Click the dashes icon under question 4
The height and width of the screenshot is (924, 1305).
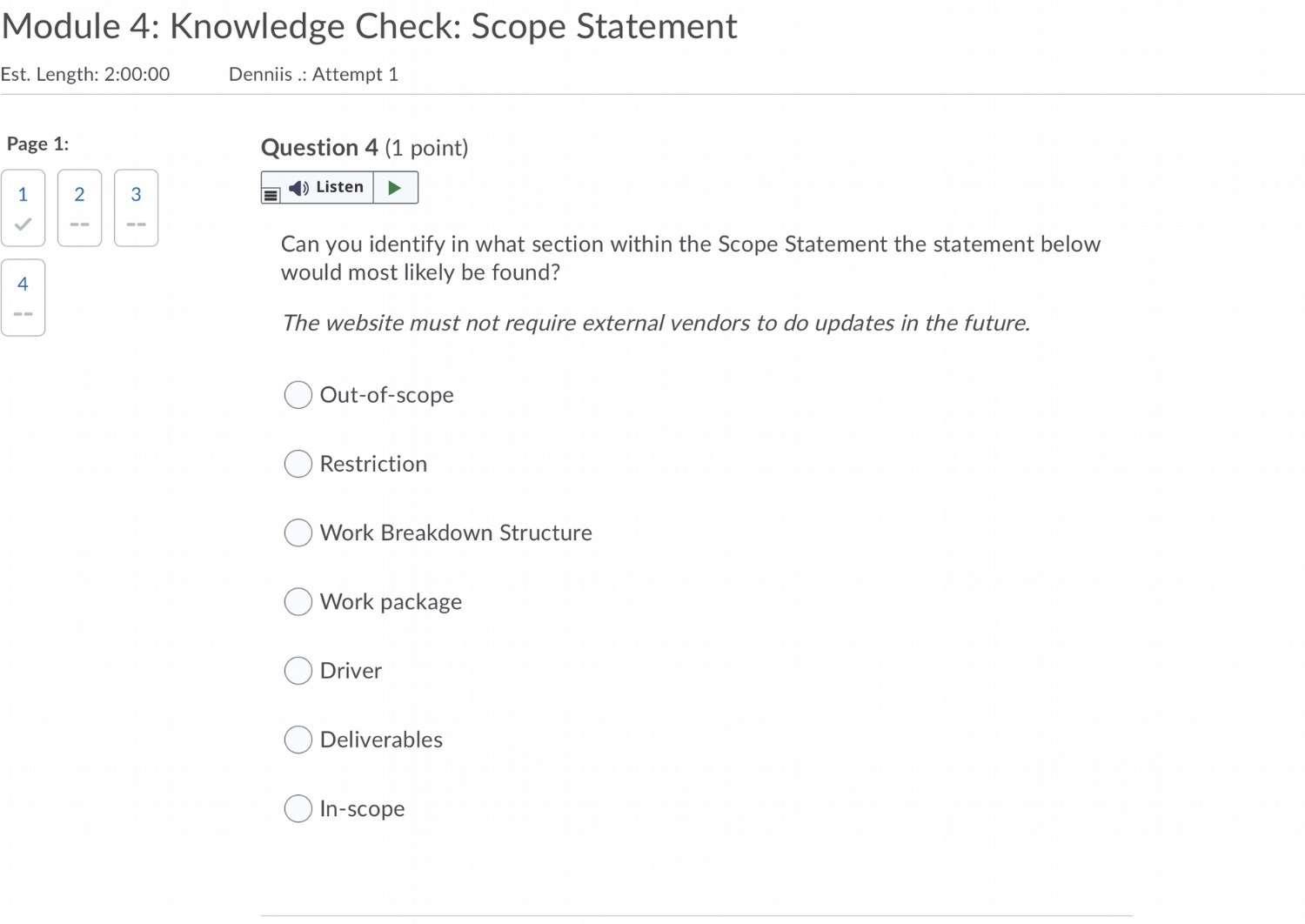[x=23, y=313]
